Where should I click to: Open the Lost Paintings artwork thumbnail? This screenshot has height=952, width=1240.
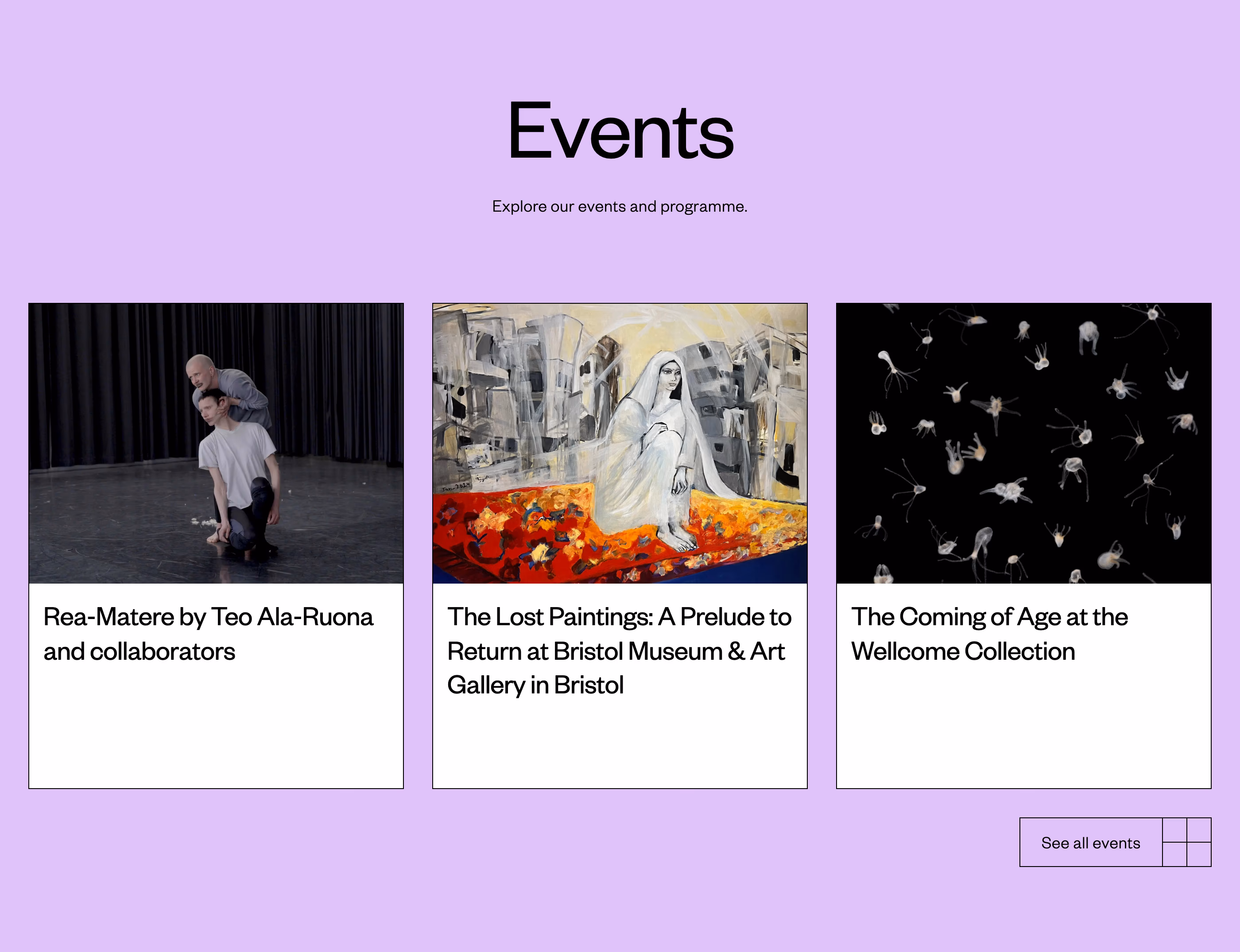click(620, 443)
